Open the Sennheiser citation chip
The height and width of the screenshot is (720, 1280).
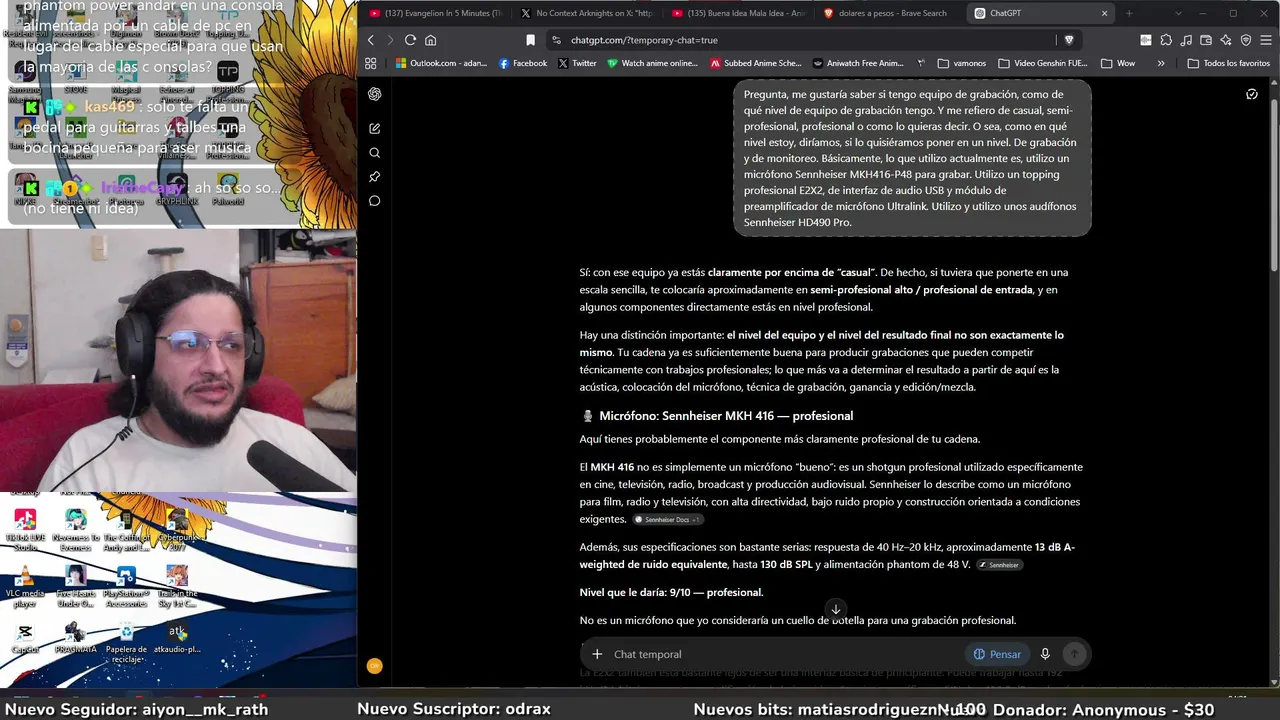pos(999,565)
